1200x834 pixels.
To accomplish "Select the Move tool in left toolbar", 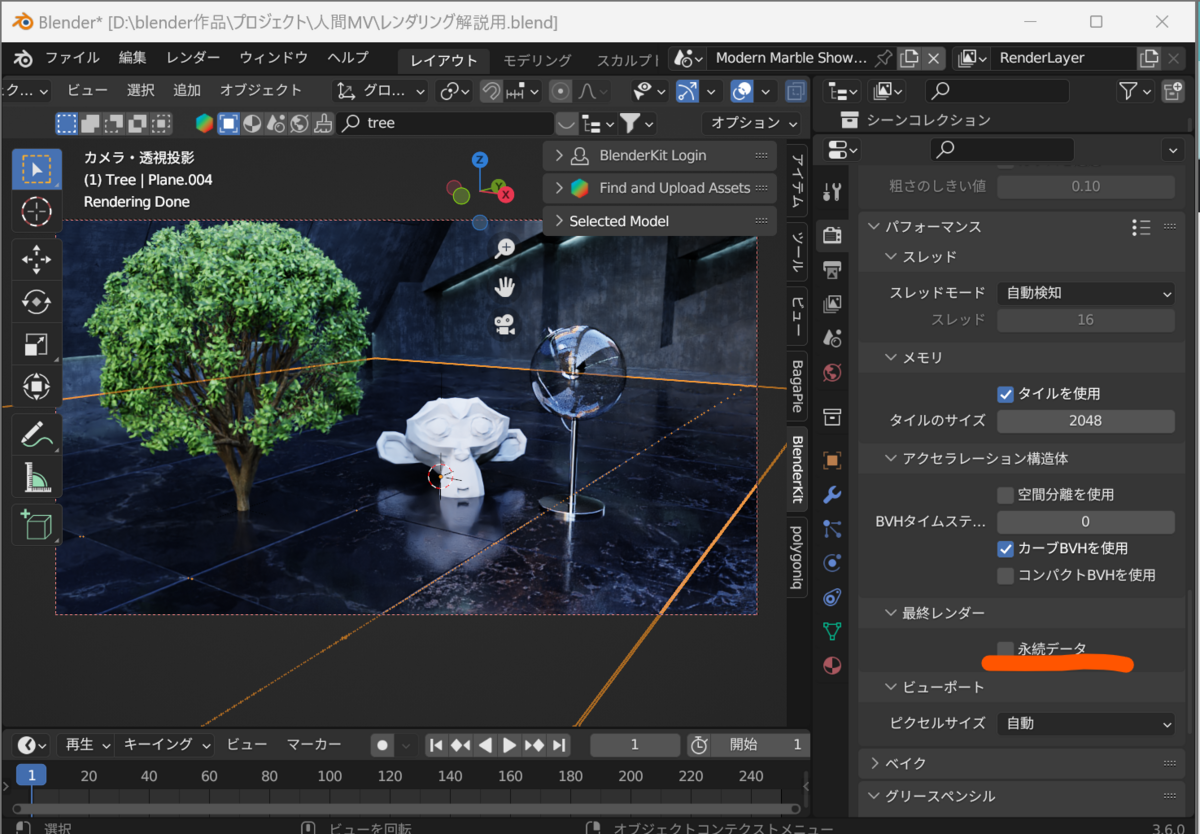I will (37, 260).
